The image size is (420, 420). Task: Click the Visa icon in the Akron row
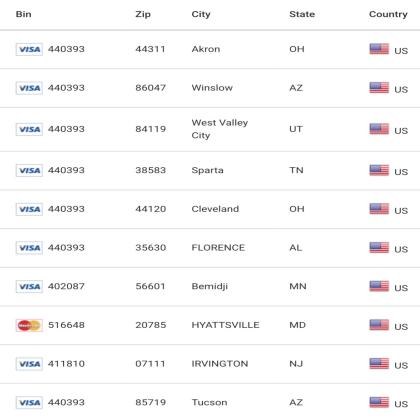click(x=29, y=49)
